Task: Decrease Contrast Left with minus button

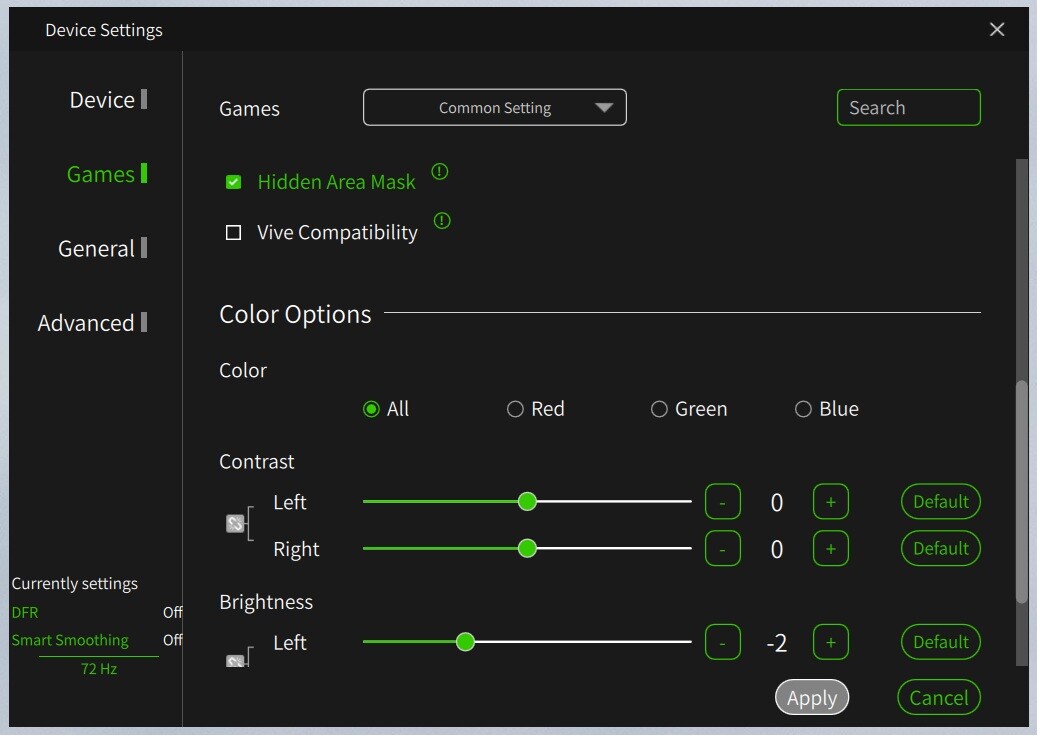Action: coord(723,502)
